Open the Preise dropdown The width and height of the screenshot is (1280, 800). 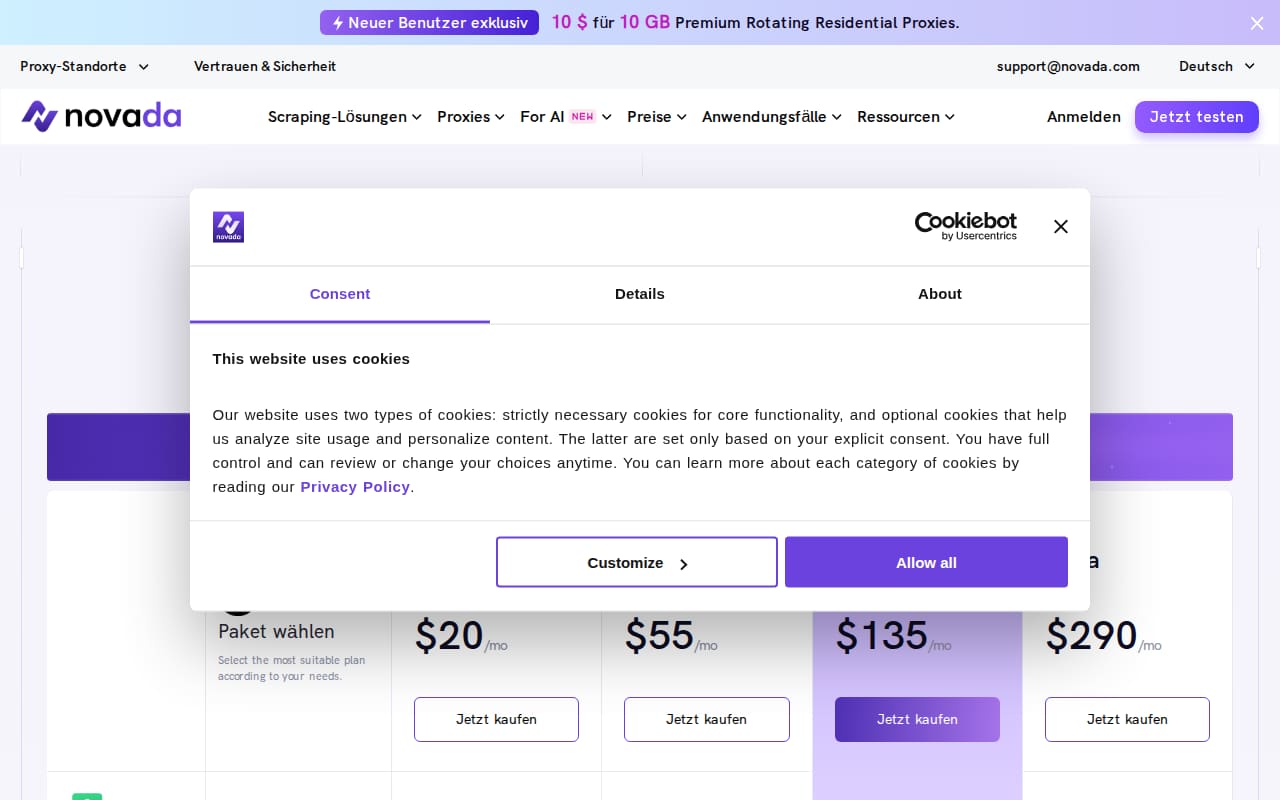point(657,117)
